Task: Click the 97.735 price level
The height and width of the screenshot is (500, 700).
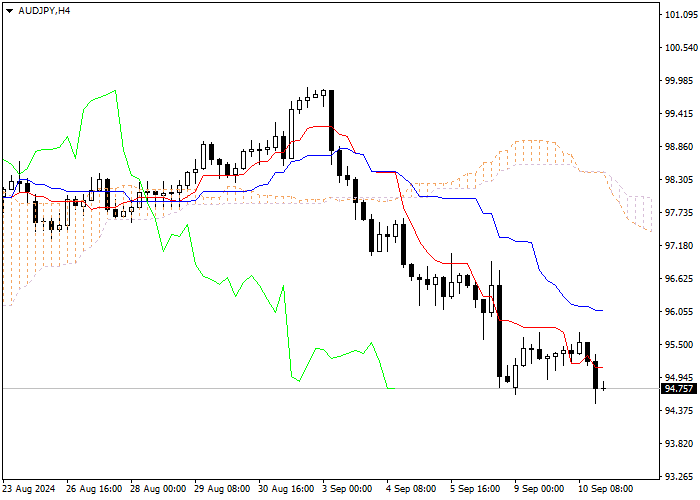Action: click(x=681, y=213)
